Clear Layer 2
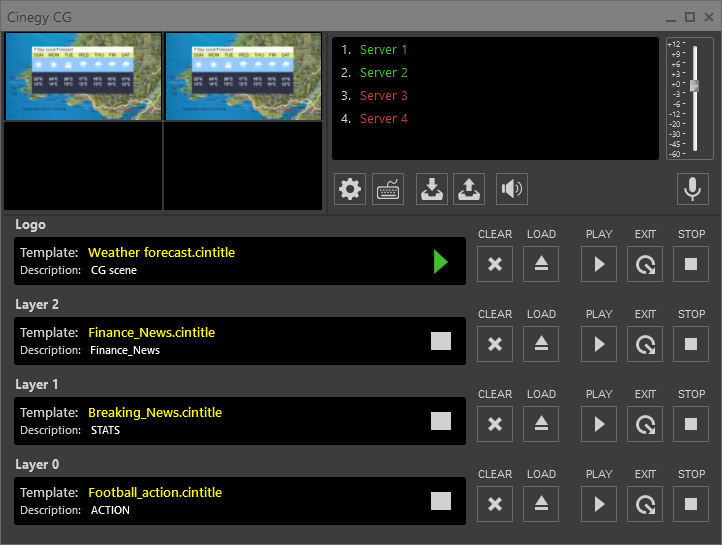The width and height of the screenshot is (722, 545). tap(495, 344)
